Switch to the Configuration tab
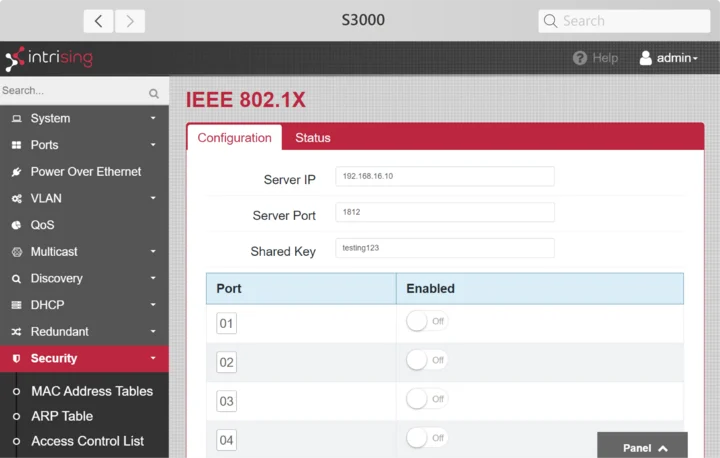The image size is (720, 458). tap(235, 137)
